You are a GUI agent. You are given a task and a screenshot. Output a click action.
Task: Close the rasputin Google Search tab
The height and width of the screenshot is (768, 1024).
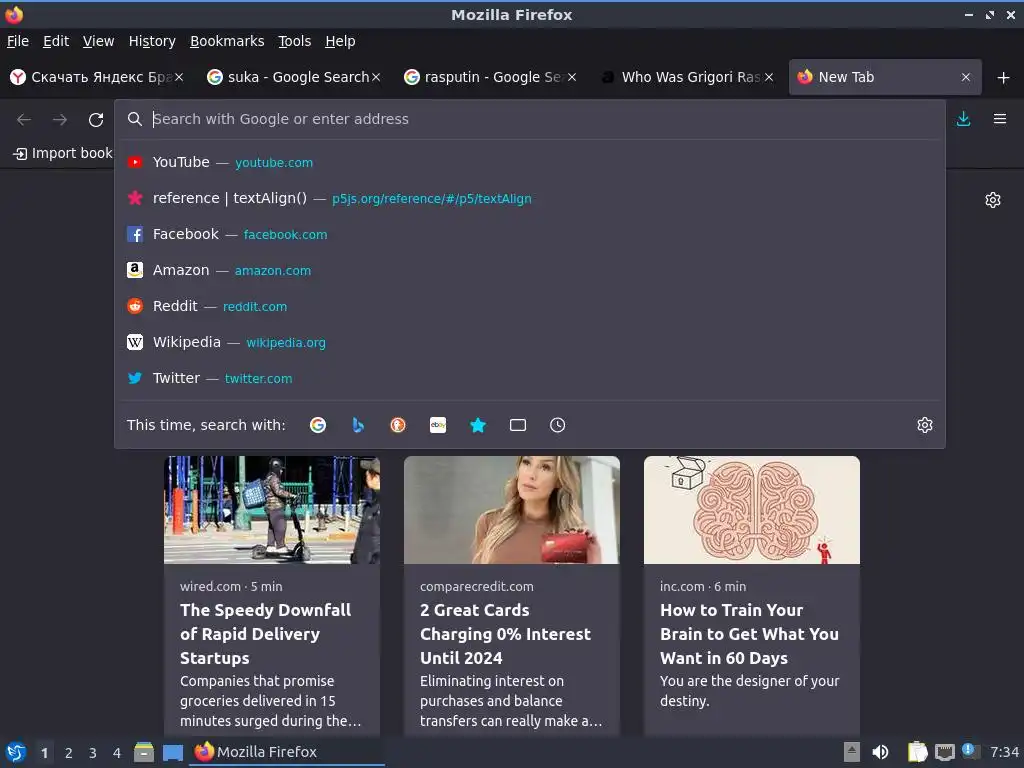pyautogui.click(x=572, y=77)
